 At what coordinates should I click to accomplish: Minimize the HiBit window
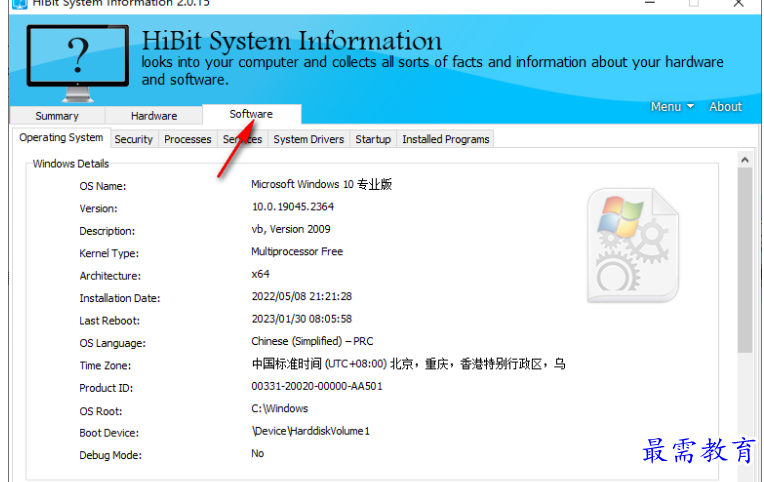[x=649, y=3]
